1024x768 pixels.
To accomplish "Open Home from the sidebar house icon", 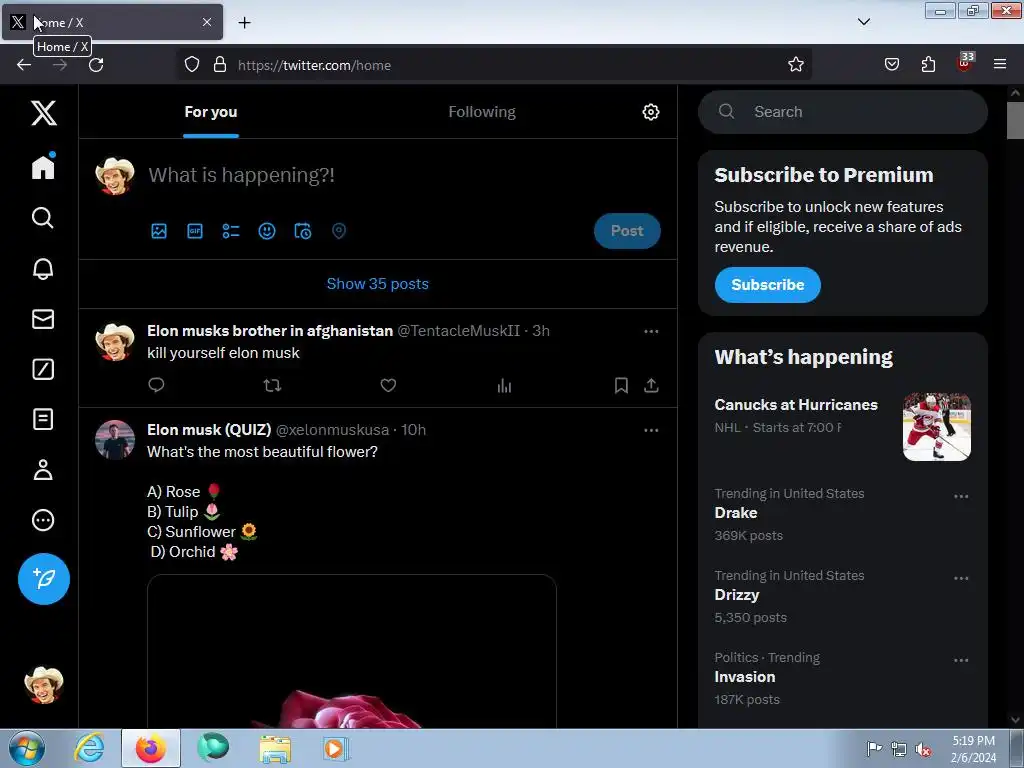I will [43, 166].
